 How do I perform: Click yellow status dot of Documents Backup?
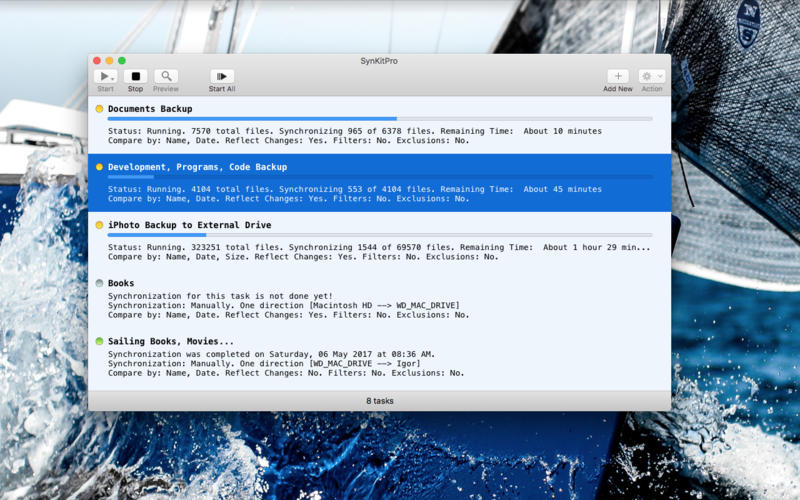99,109
